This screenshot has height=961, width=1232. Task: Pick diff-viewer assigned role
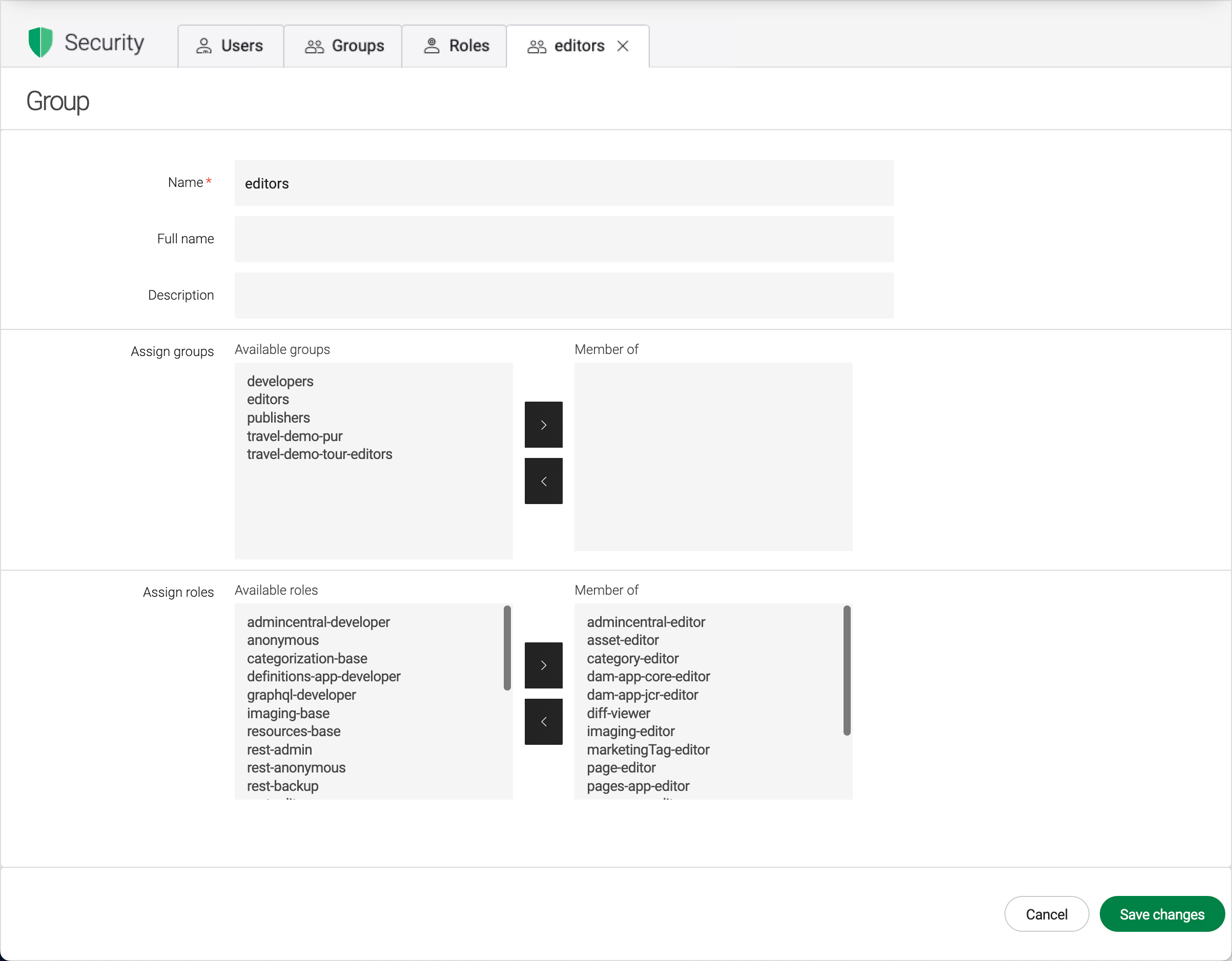click(618, 714)
